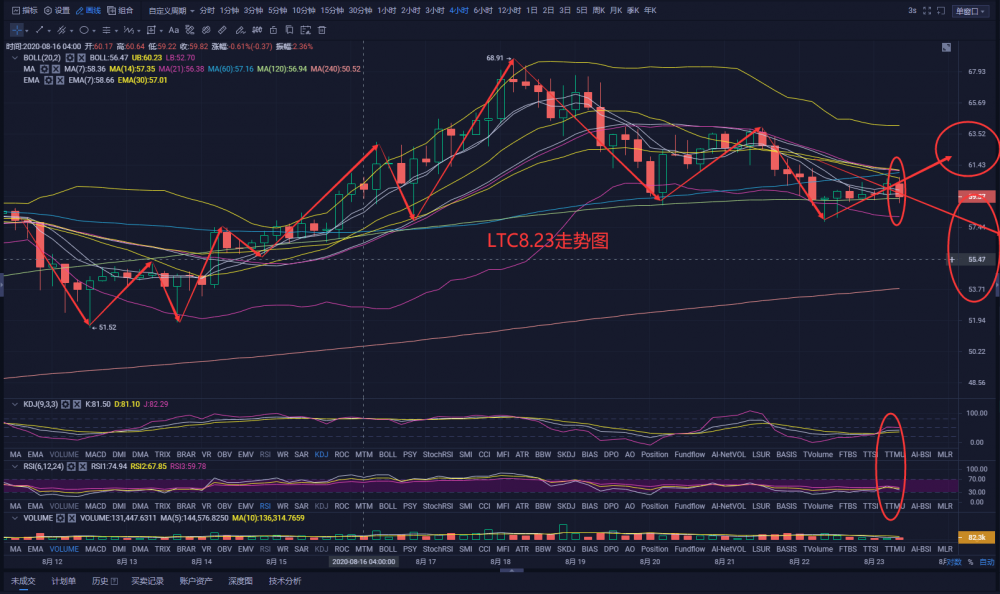The height and width of the screenshot is (594, 1000).
Task: Select the position measurement tool
Action: (151, 30)
